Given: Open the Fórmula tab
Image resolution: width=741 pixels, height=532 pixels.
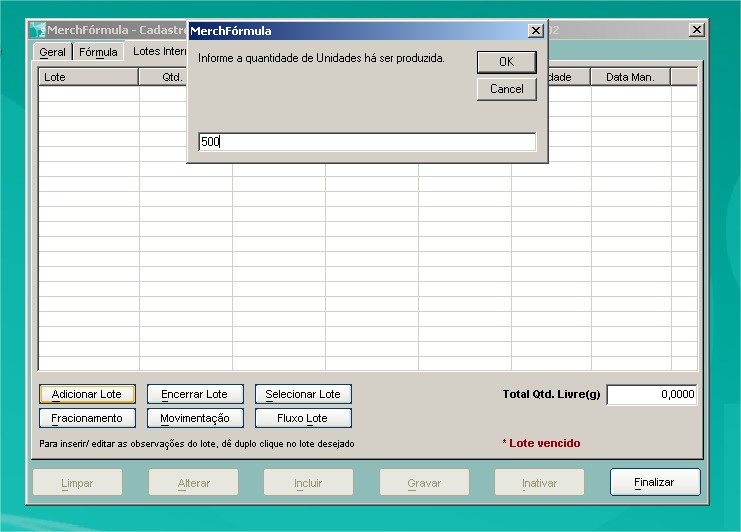Looking at the screenshot, I should tap(98, 52).
